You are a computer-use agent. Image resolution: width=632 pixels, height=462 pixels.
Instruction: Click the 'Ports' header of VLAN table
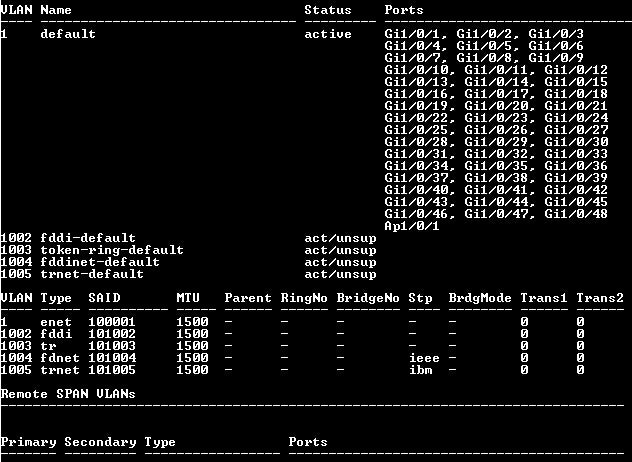pyautogui.click(x=404, y=10)
